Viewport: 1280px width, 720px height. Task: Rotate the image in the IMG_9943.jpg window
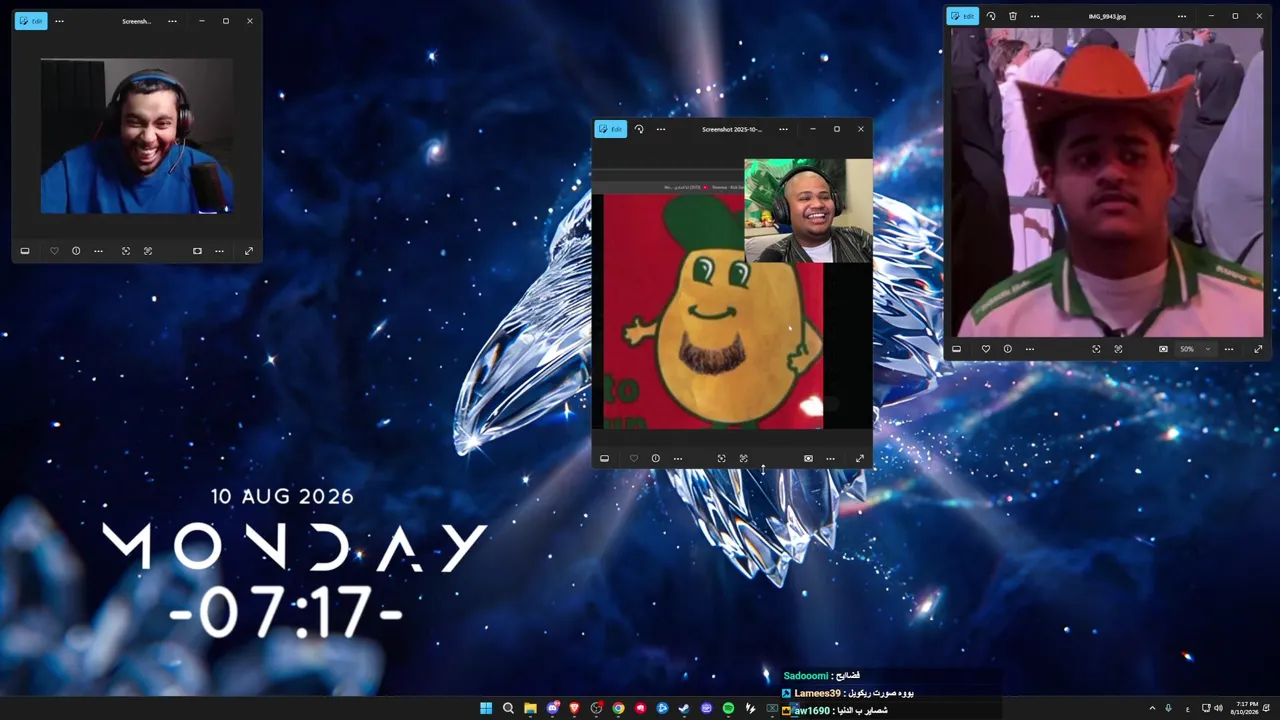point(991,16)
